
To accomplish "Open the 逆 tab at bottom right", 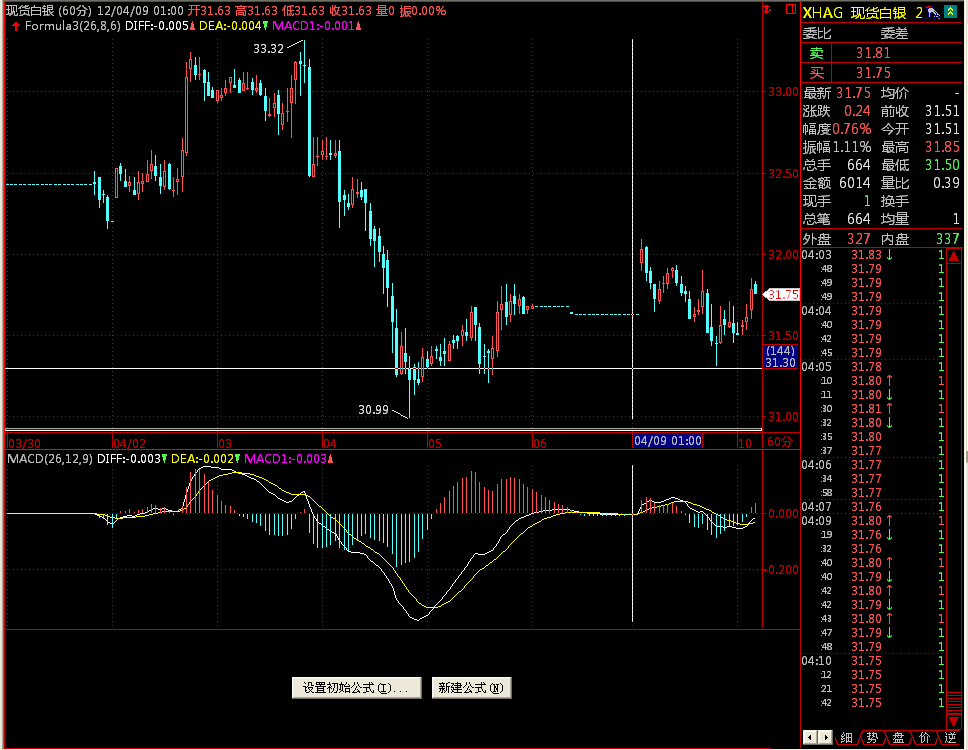I will (x=950, y=738).
